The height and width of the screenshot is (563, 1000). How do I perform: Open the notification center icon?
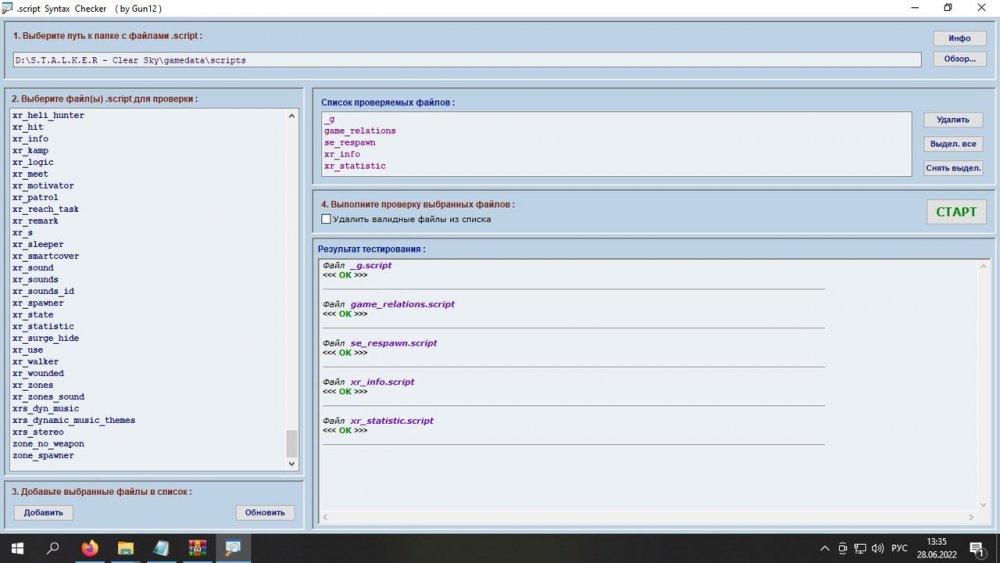pos(978,548)
